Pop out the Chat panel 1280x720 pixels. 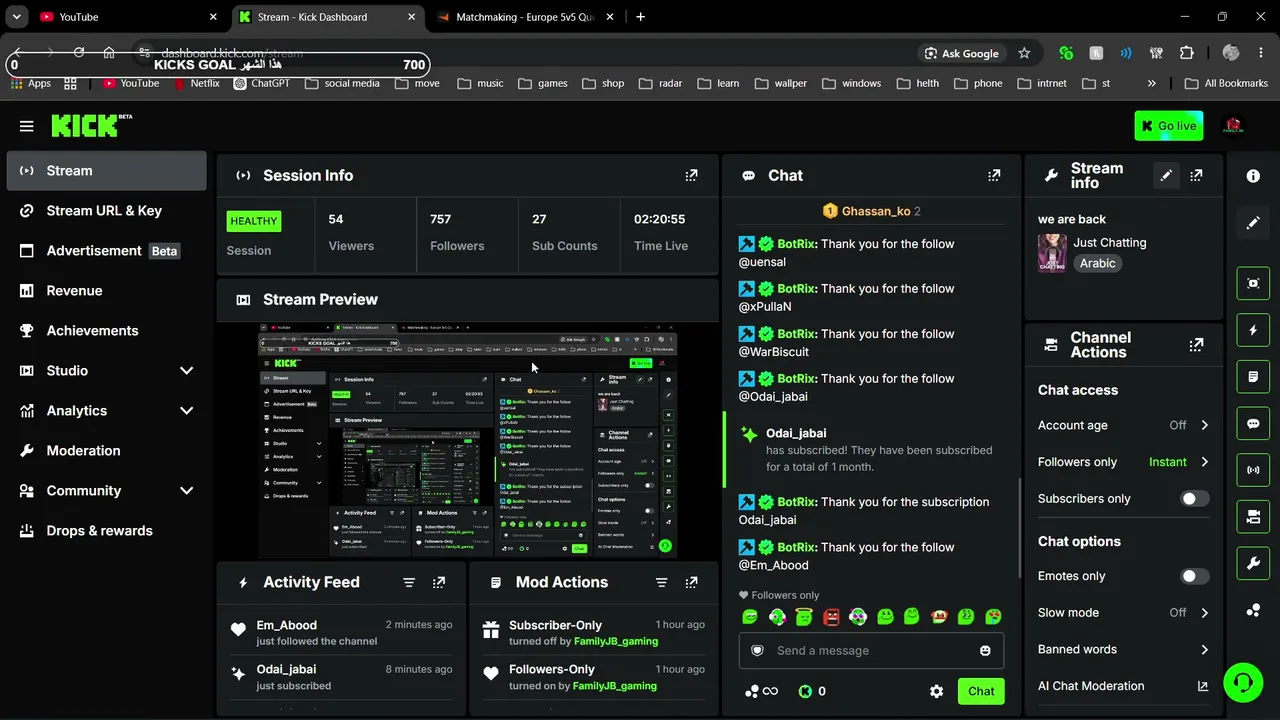point(994,175)
